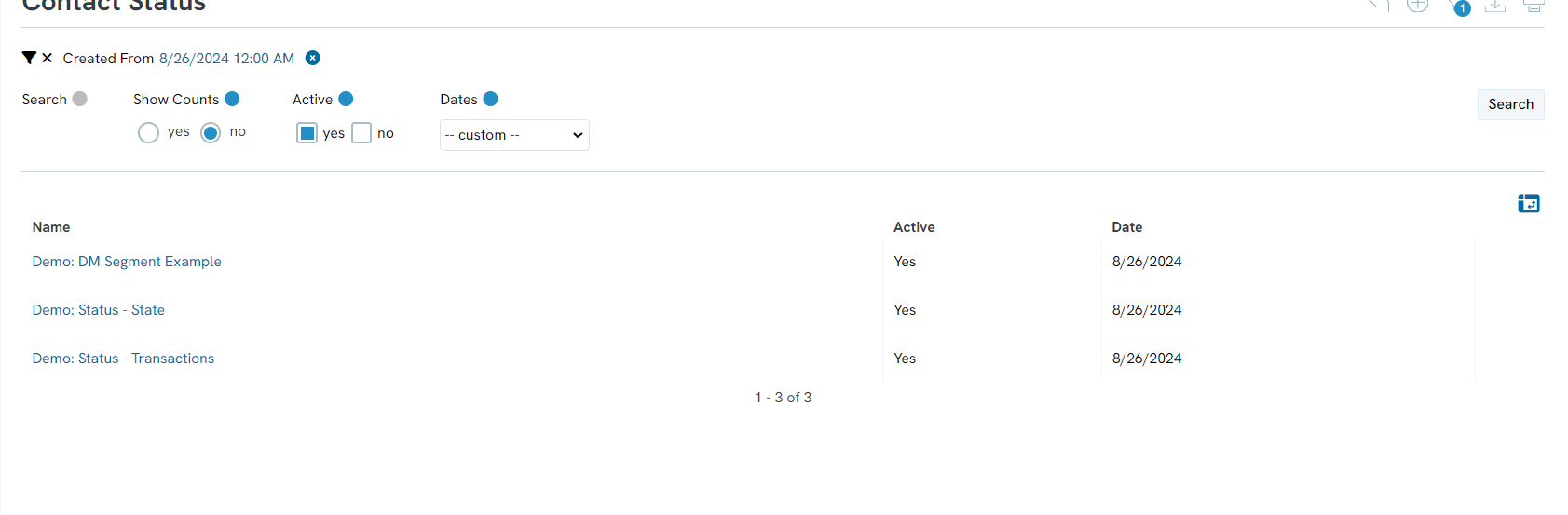Open the column layout icon above table

tap(1529, 203)
